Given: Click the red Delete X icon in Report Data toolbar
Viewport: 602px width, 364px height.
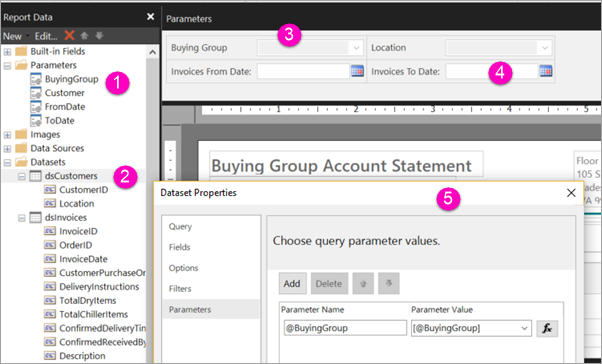Looking at the screenshot, I should 69,36.
